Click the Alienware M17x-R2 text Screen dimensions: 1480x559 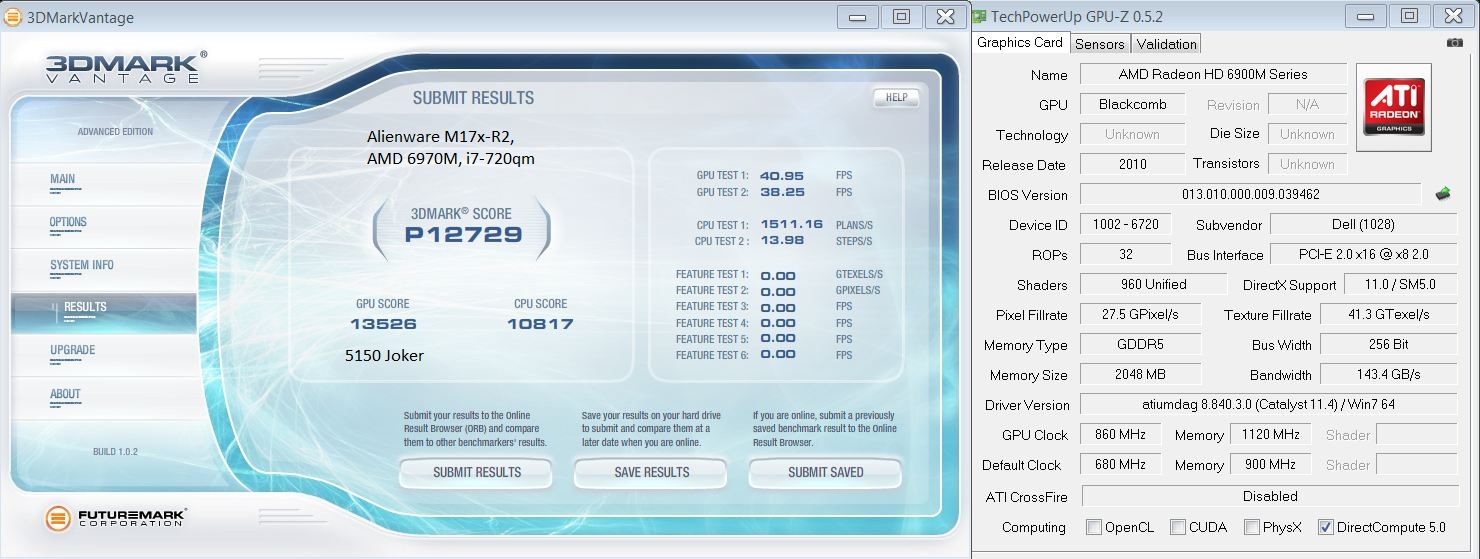(441, 137)
